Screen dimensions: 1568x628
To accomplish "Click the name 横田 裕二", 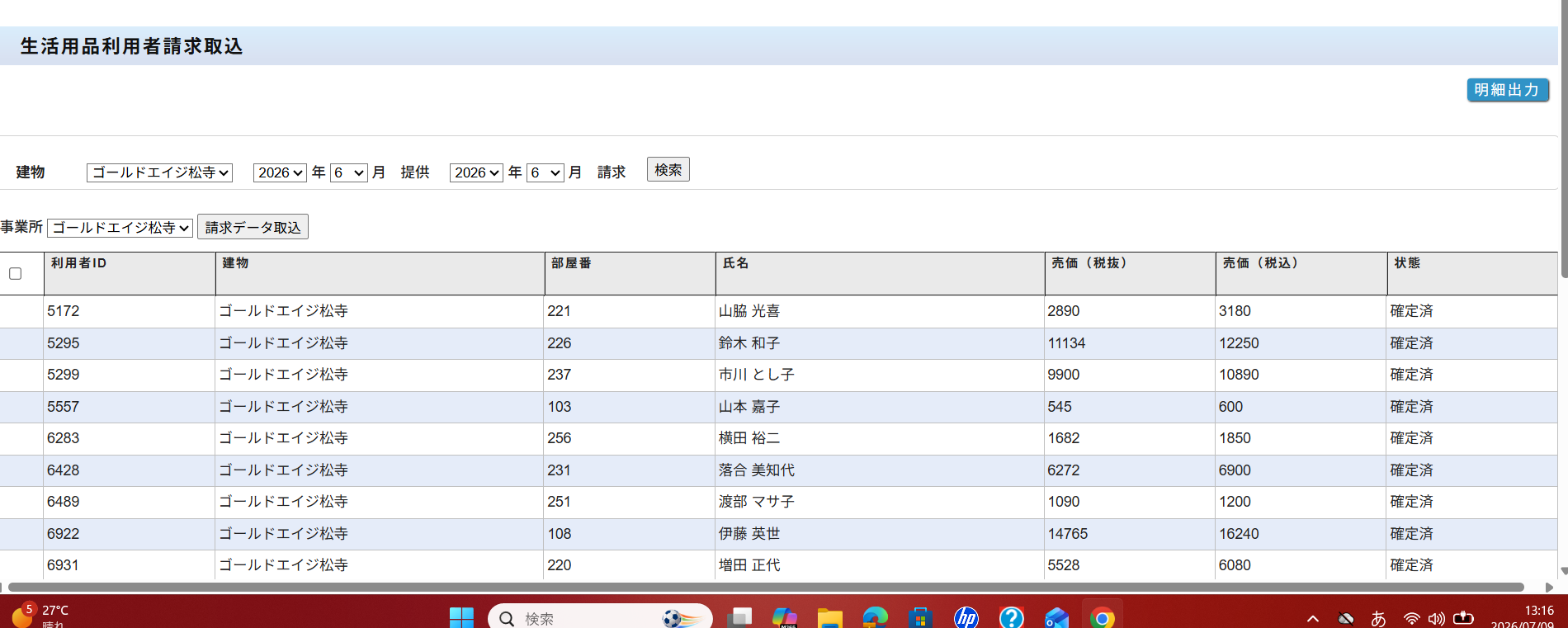I will coord(749,438).
